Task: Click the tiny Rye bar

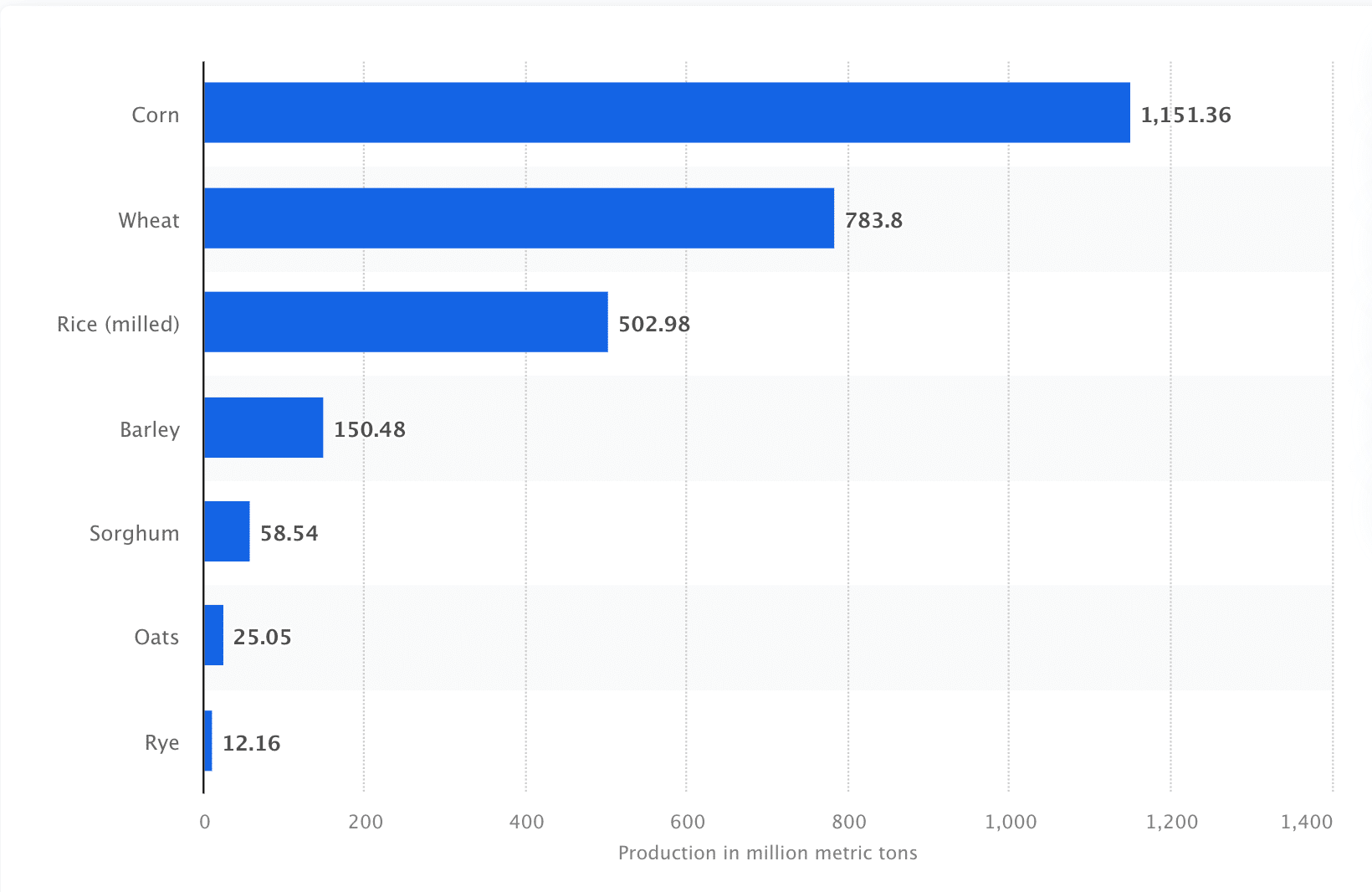Action: [208, 740]
